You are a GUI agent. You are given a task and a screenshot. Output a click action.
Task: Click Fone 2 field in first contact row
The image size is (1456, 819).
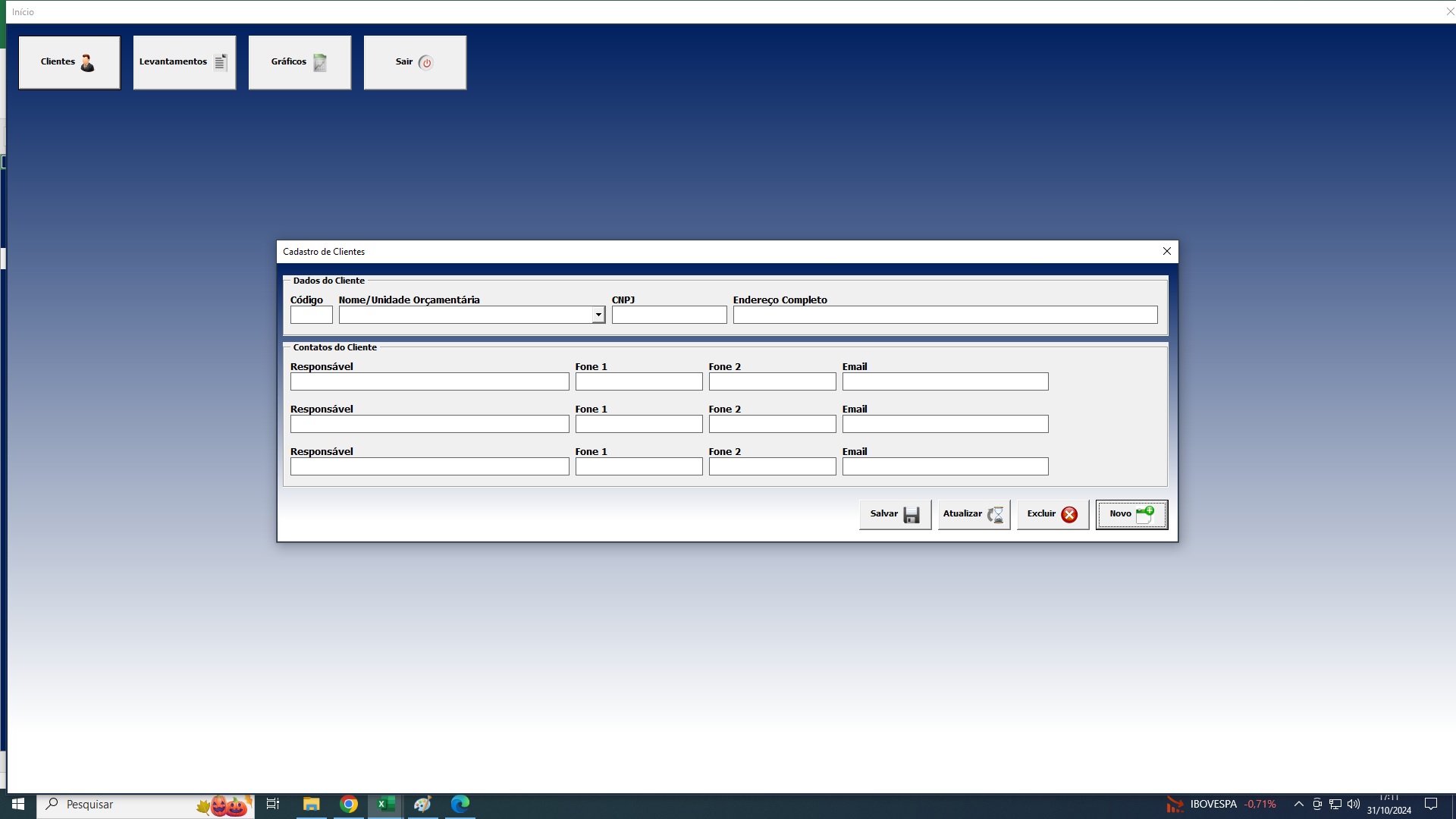point(772,381)
